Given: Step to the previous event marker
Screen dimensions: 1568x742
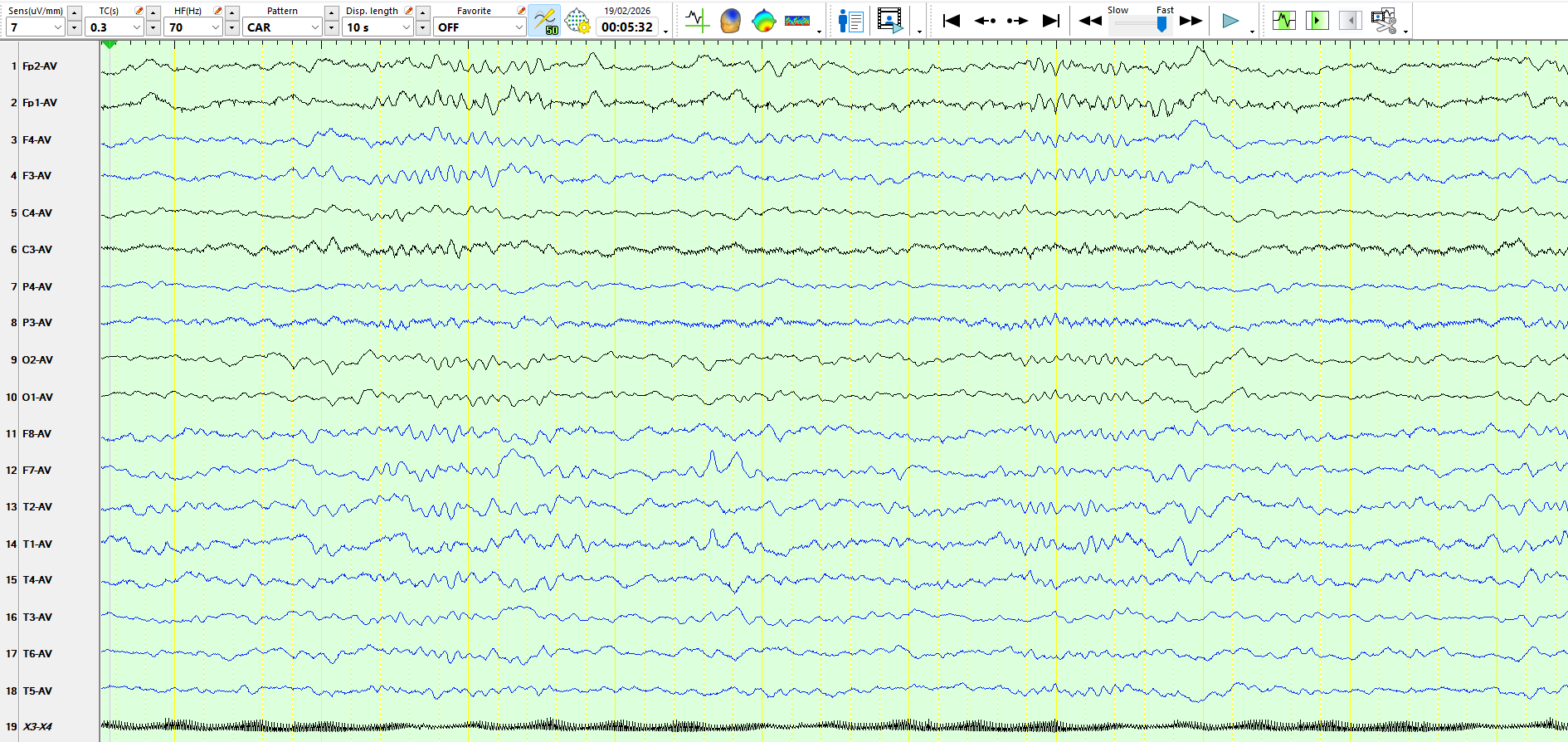Looking at the screenshot, I should (985, 21).
